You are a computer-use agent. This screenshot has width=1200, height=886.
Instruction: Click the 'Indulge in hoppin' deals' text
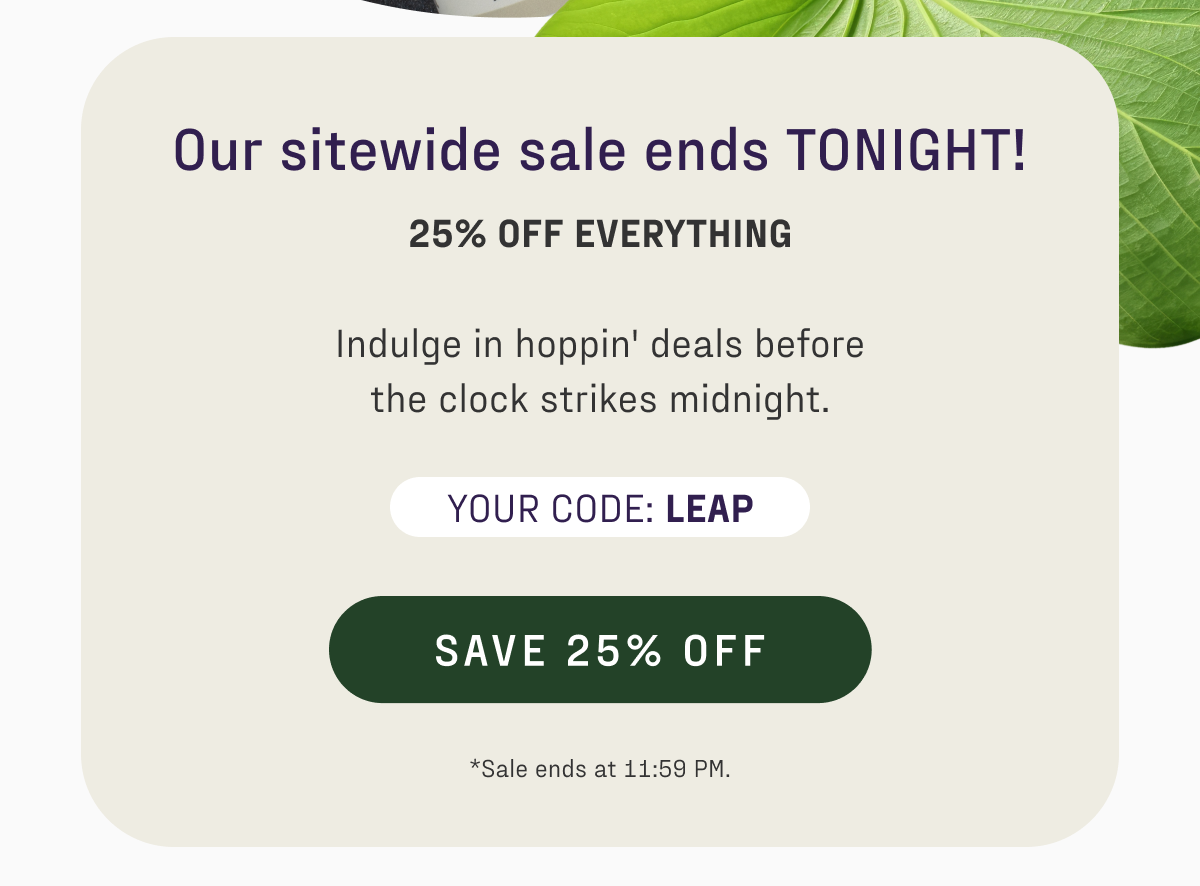click(600, 344)
